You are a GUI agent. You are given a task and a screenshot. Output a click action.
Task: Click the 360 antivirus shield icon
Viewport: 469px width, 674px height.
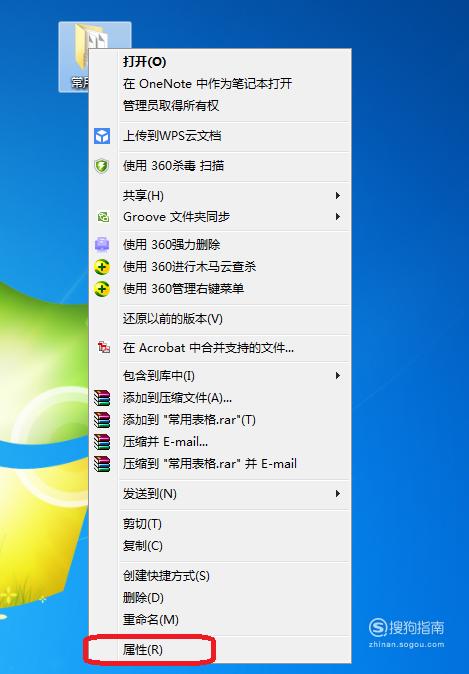click(x=102, y=166)
